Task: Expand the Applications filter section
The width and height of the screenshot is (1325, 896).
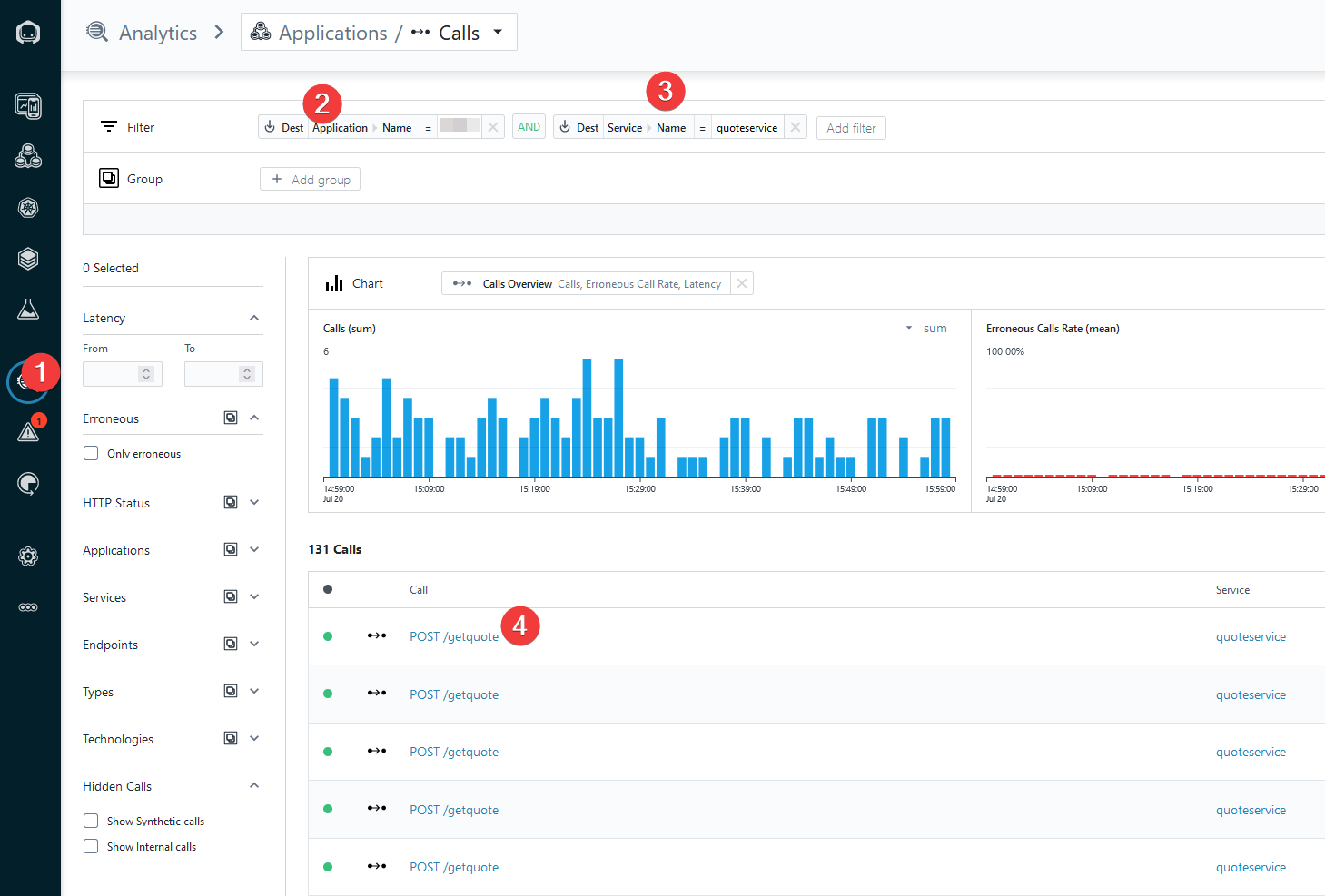Action: coord(254,549)
